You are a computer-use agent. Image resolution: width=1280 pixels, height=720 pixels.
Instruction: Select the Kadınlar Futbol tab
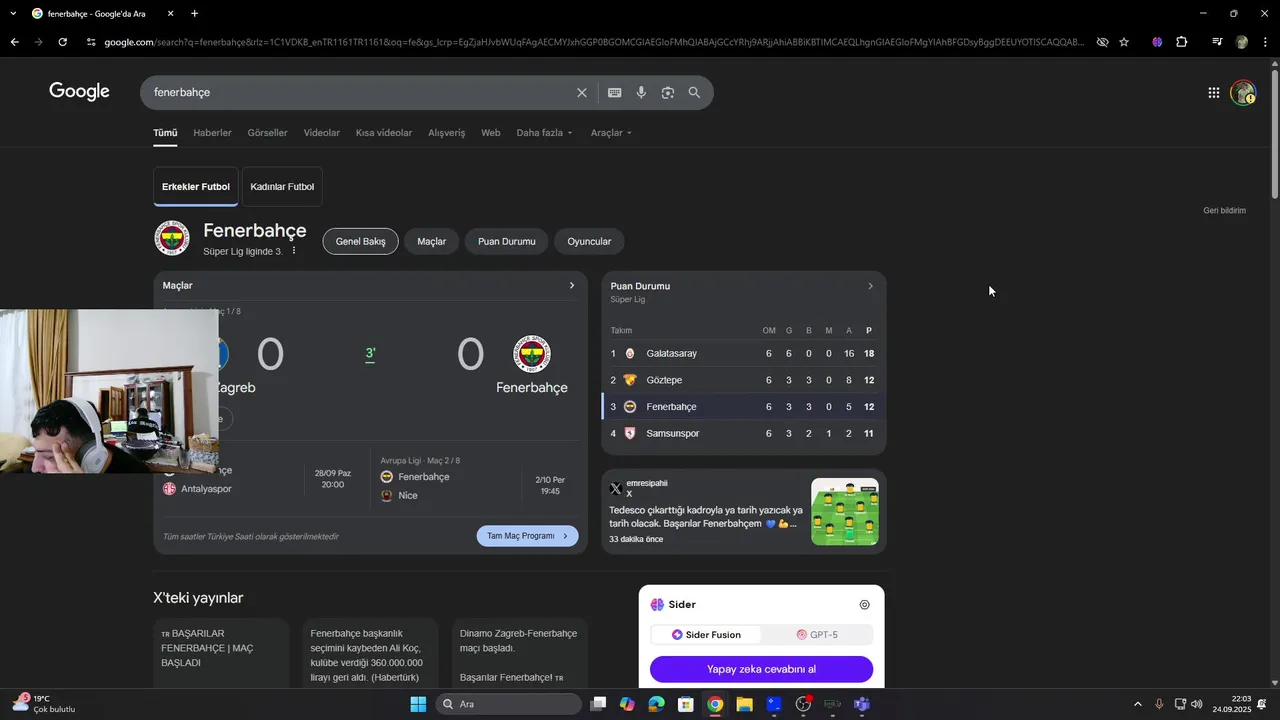(x=282, y=187)
